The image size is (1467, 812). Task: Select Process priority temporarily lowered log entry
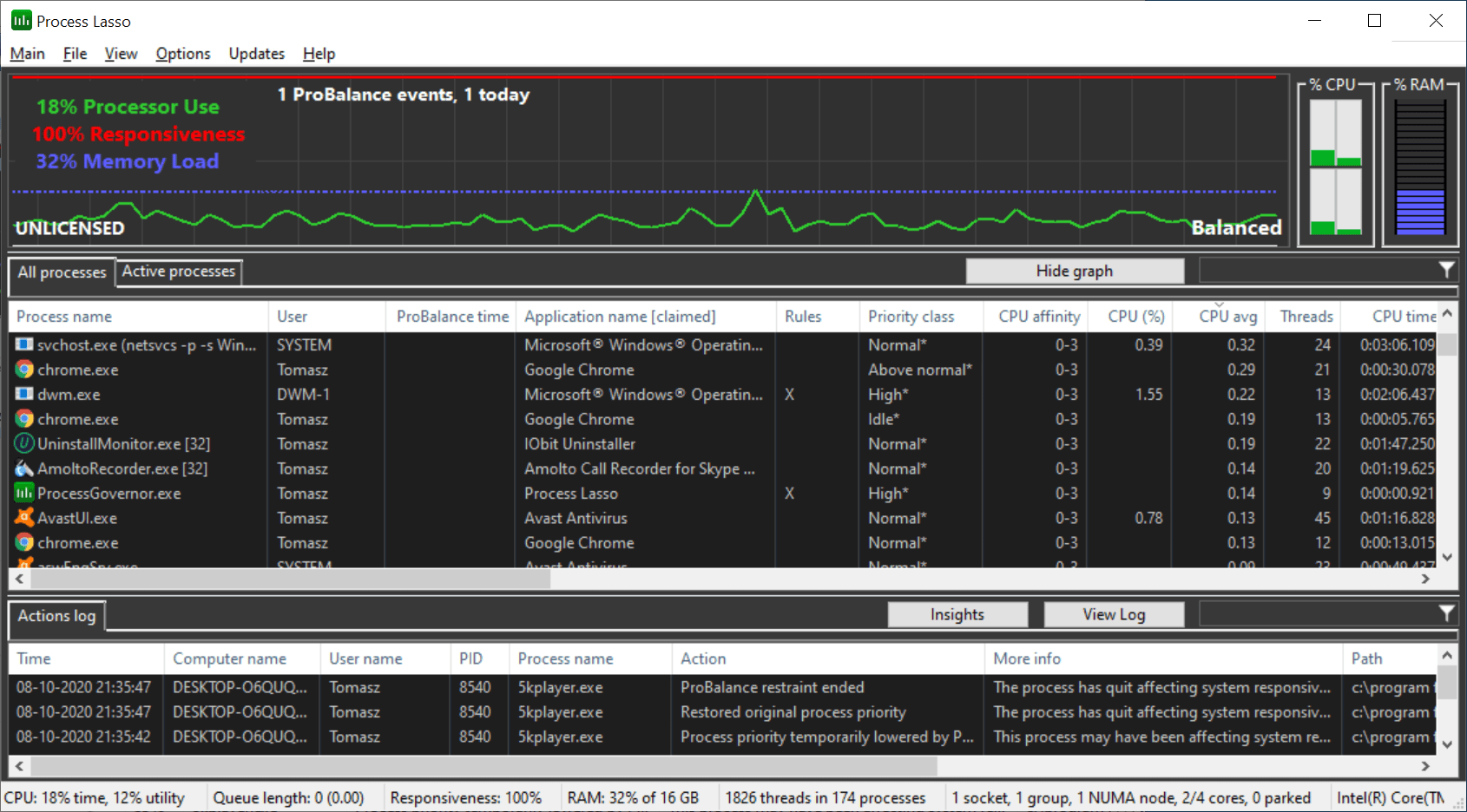click(x=722, y=737)
